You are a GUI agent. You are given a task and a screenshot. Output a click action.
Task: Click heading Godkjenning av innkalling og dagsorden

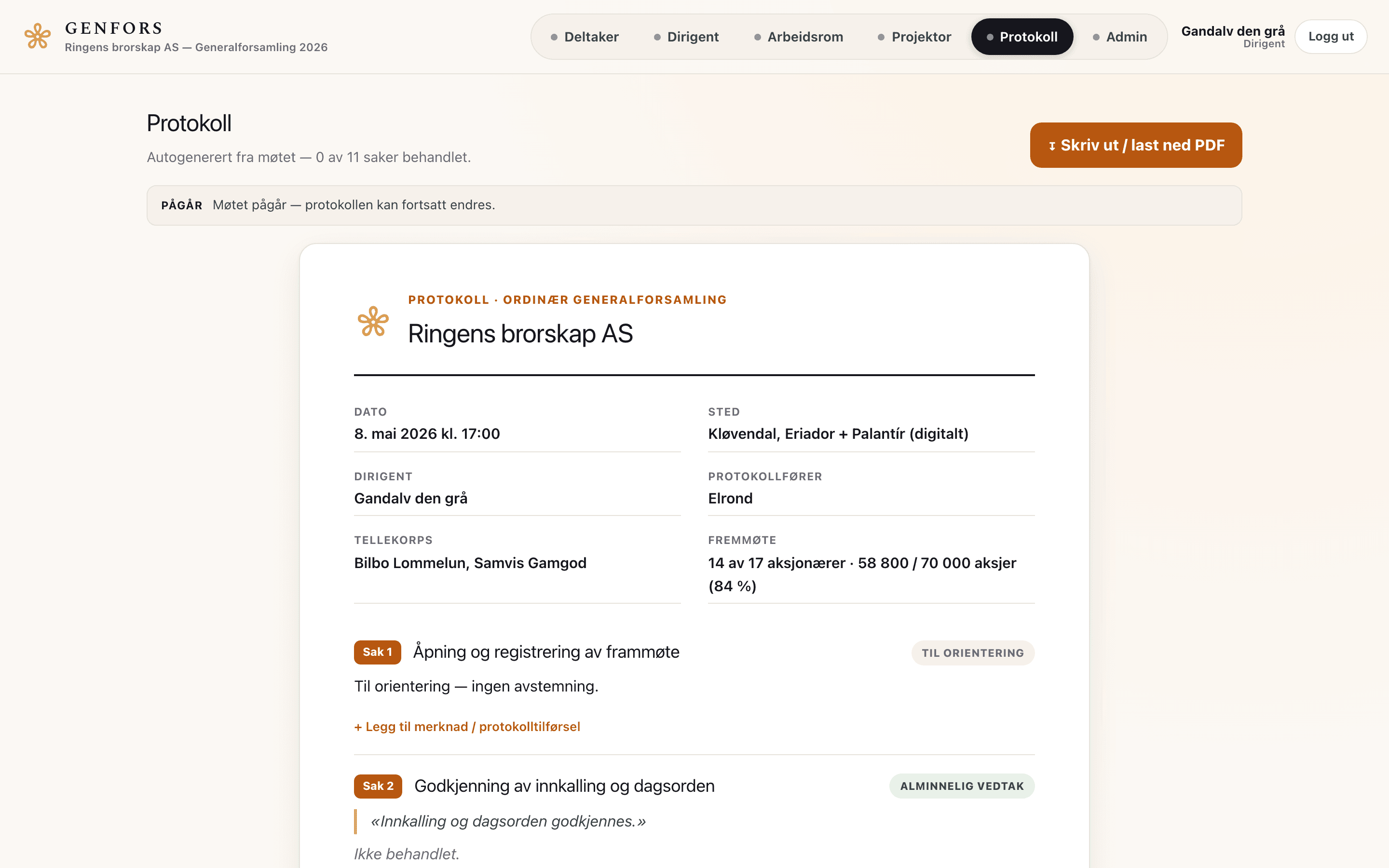tap(564, 786)
